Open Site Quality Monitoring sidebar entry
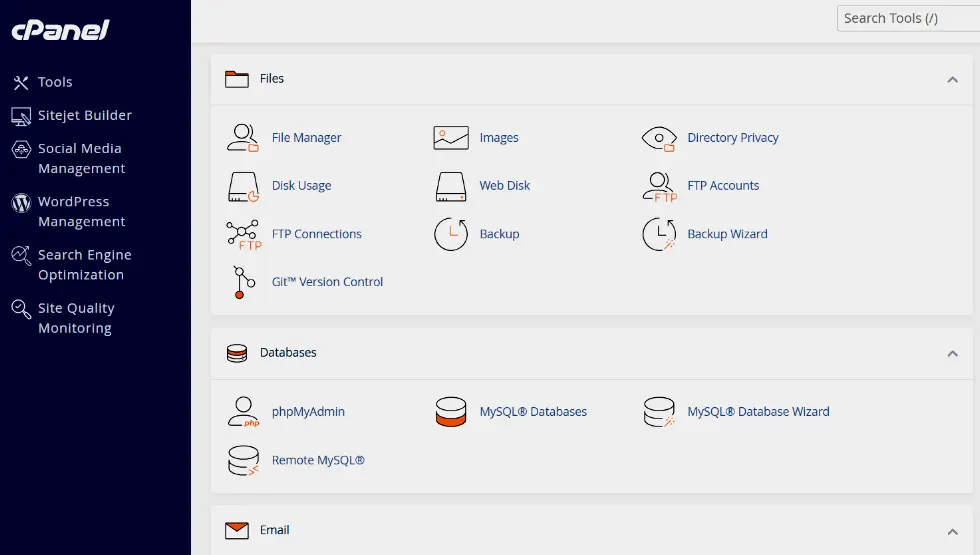The image size is (980, 555). coord(76,318)
